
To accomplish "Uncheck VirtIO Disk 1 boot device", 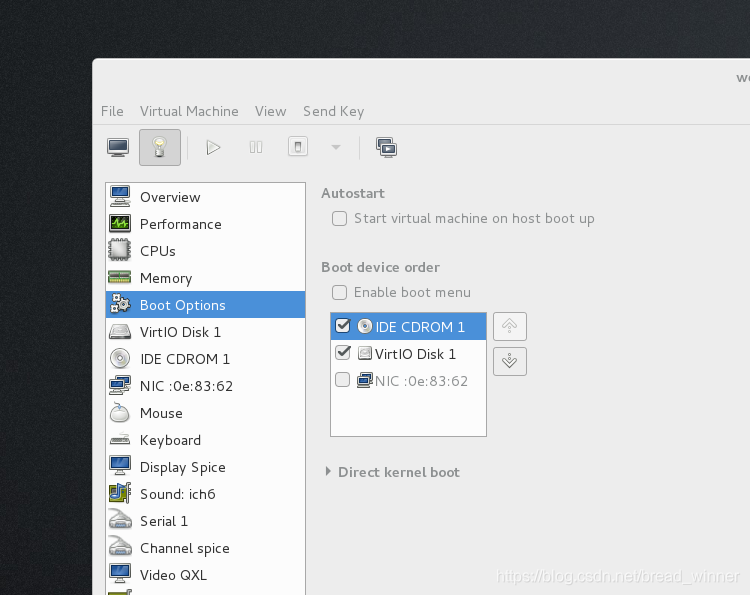I will tap(342, 353).
